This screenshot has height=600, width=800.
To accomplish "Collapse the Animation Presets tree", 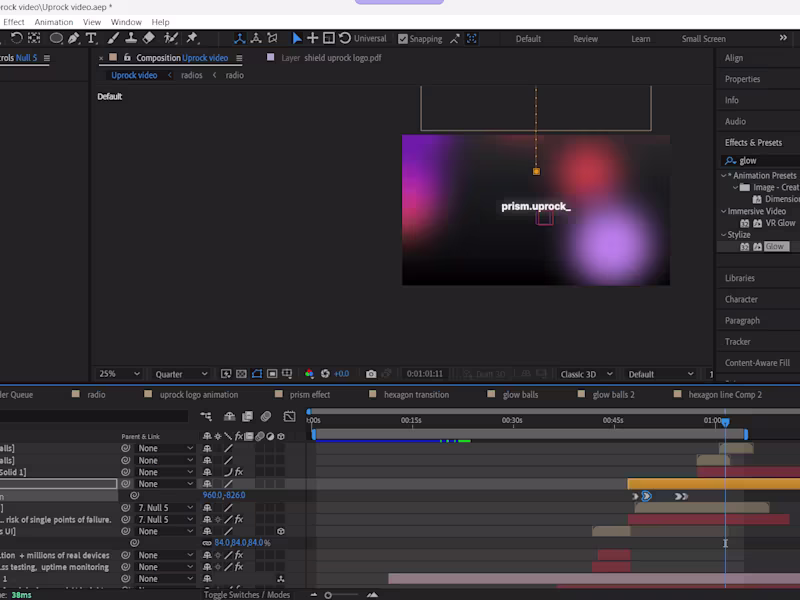I will (723, 176).
